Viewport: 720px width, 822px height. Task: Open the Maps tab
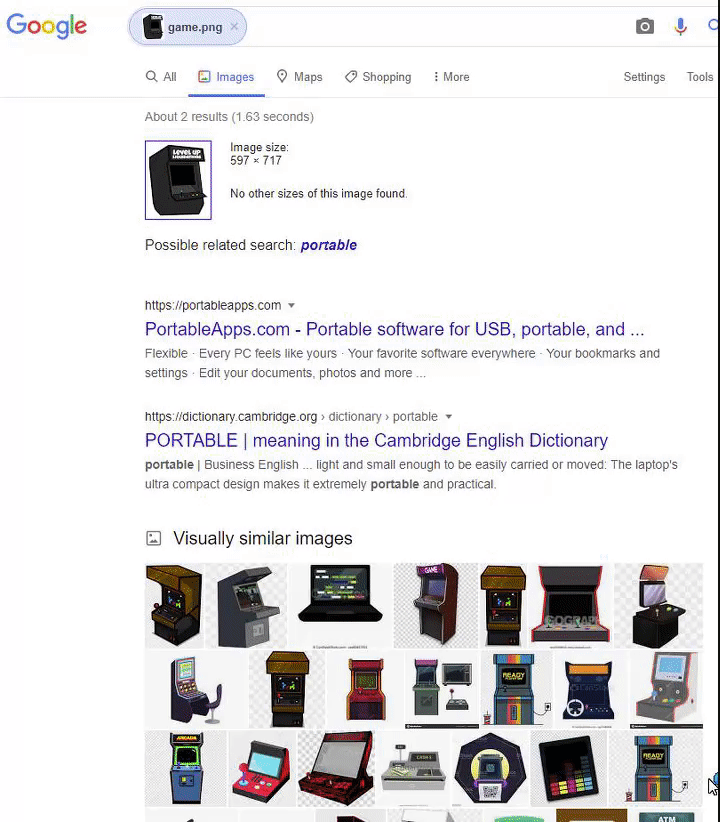pyautogui.click(x=299, y=77)
